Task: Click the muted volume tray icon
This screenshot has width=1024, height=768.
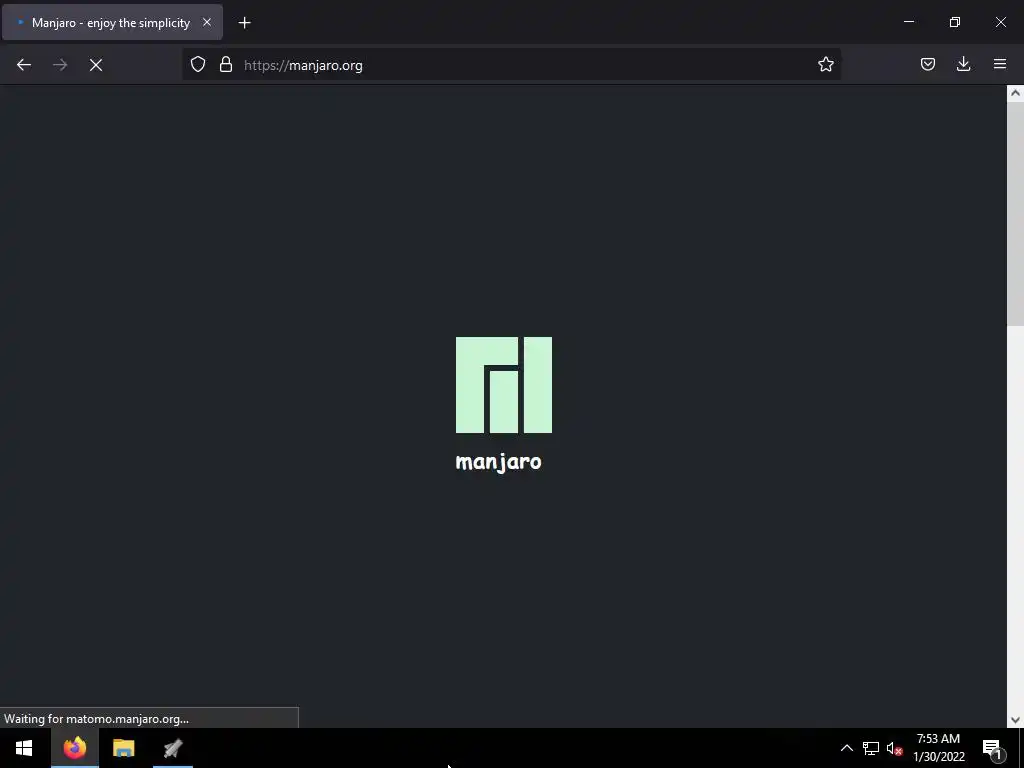Action: coord(894,748)
